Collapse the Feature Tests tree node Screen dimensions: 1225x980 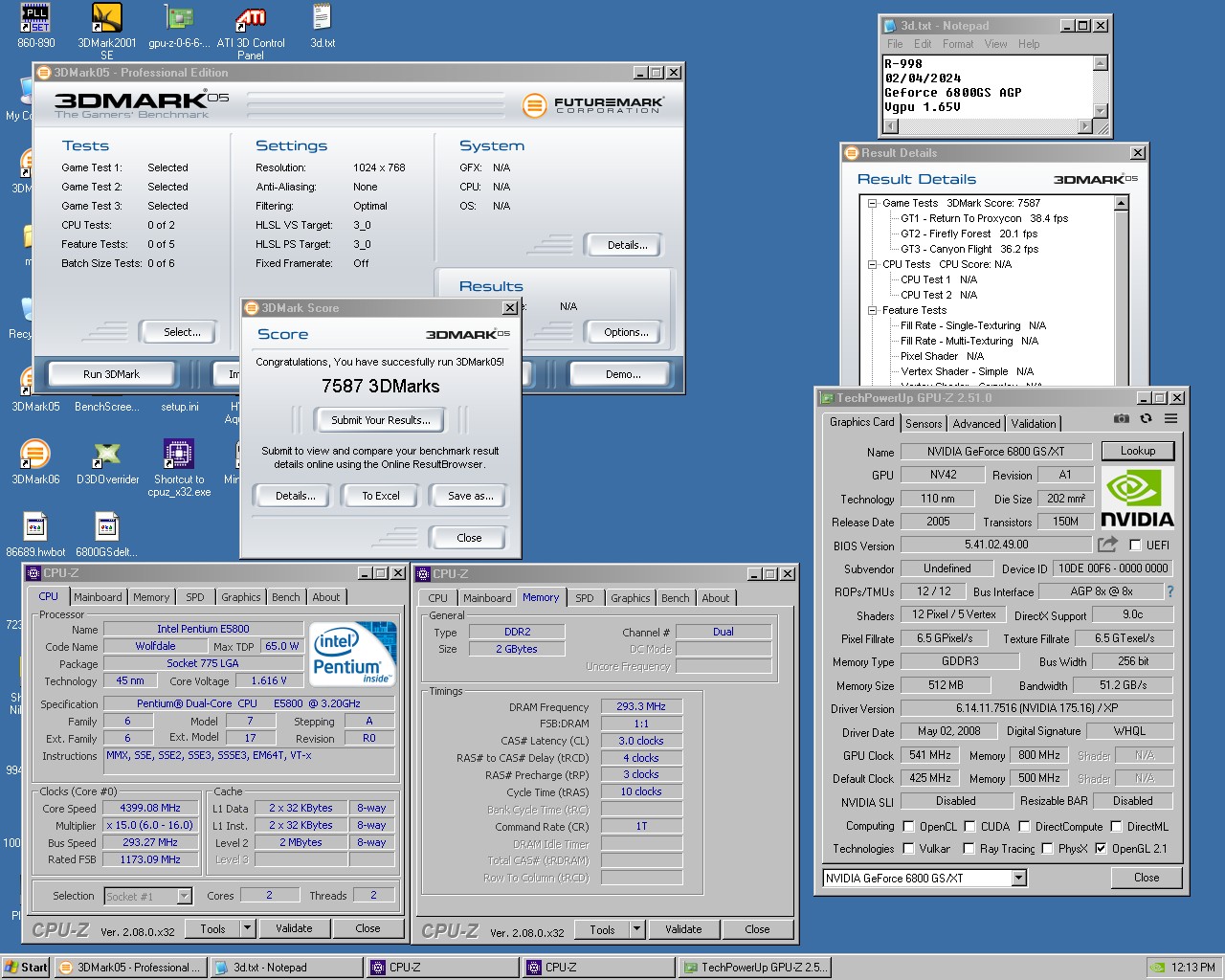pyautogui.click(x=872, y=310)
